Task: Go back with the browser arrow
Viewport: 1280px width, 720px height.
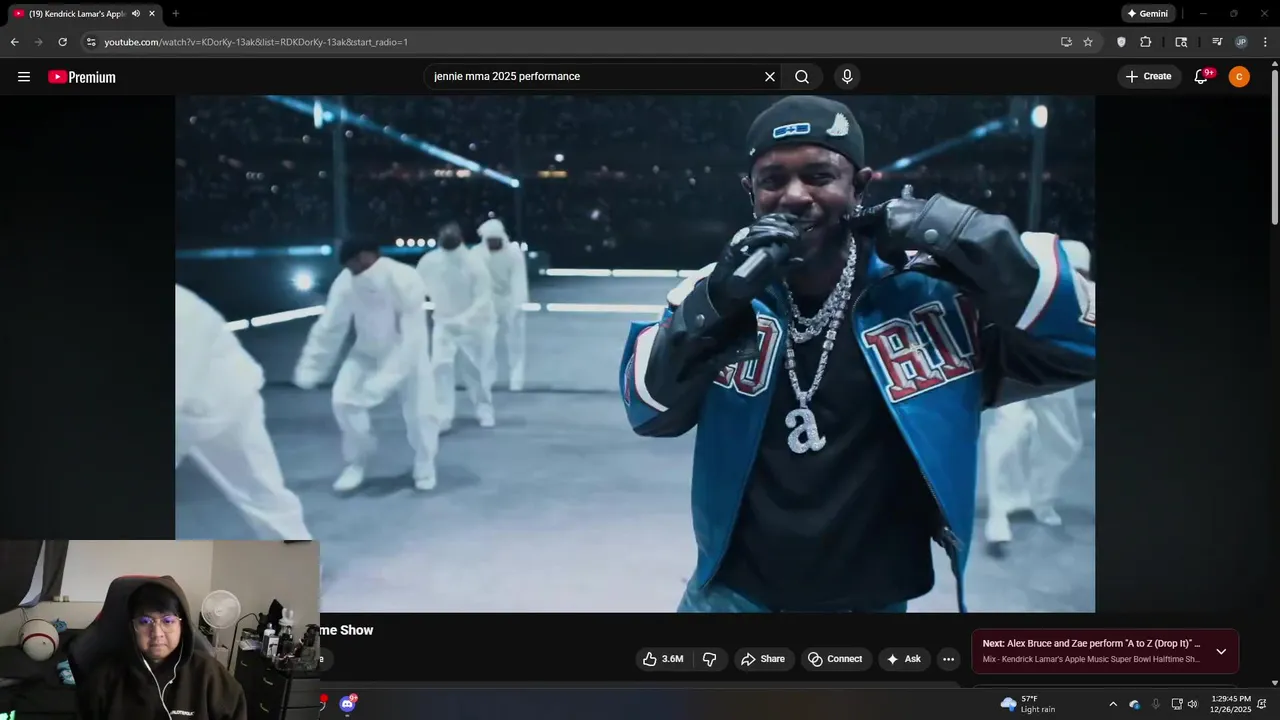Action: tap(14, 42)
